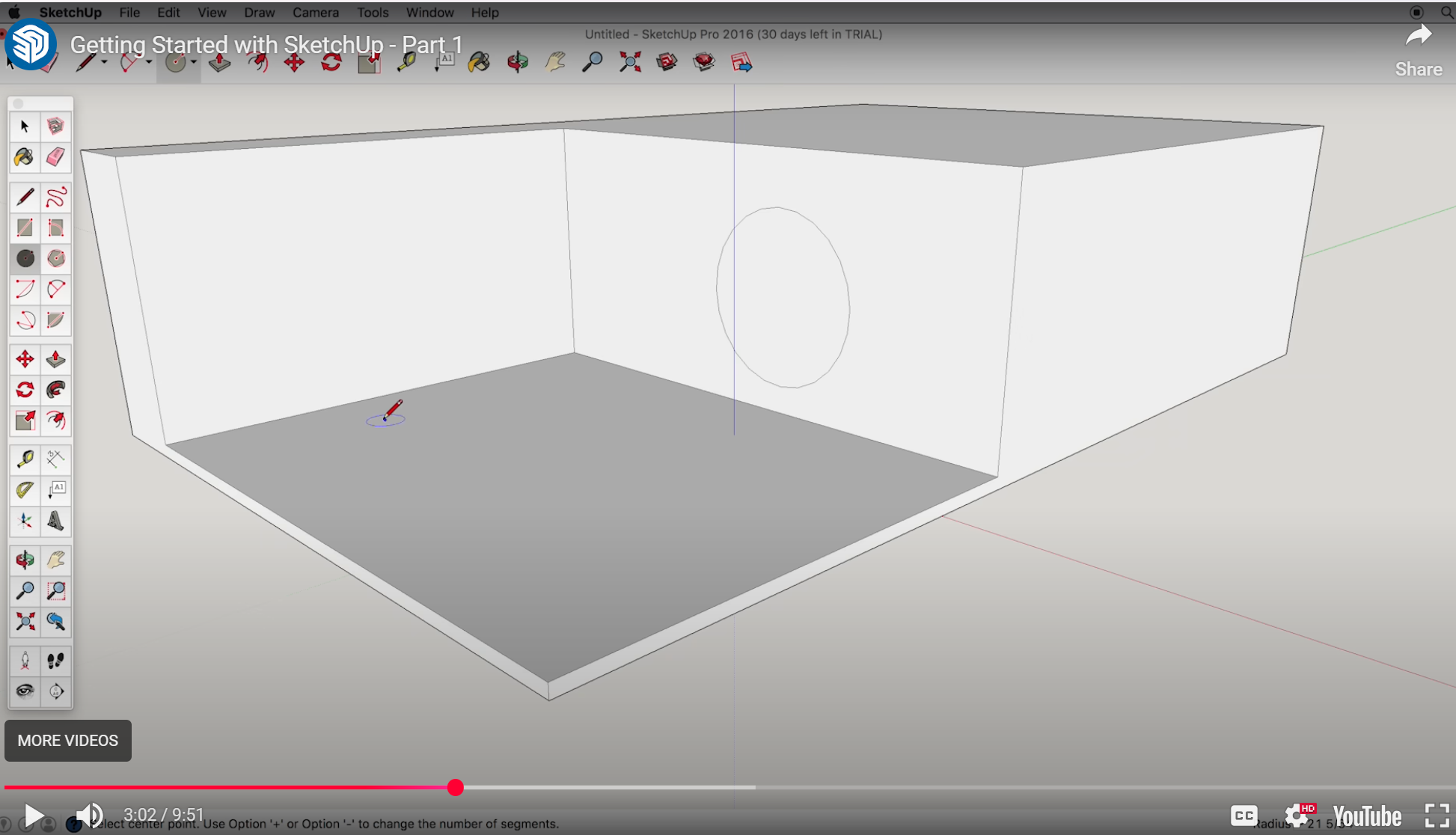Select the Protractor tool
Image resolution: width=1456 pixels, height=835 pixels.
point(25,489)
